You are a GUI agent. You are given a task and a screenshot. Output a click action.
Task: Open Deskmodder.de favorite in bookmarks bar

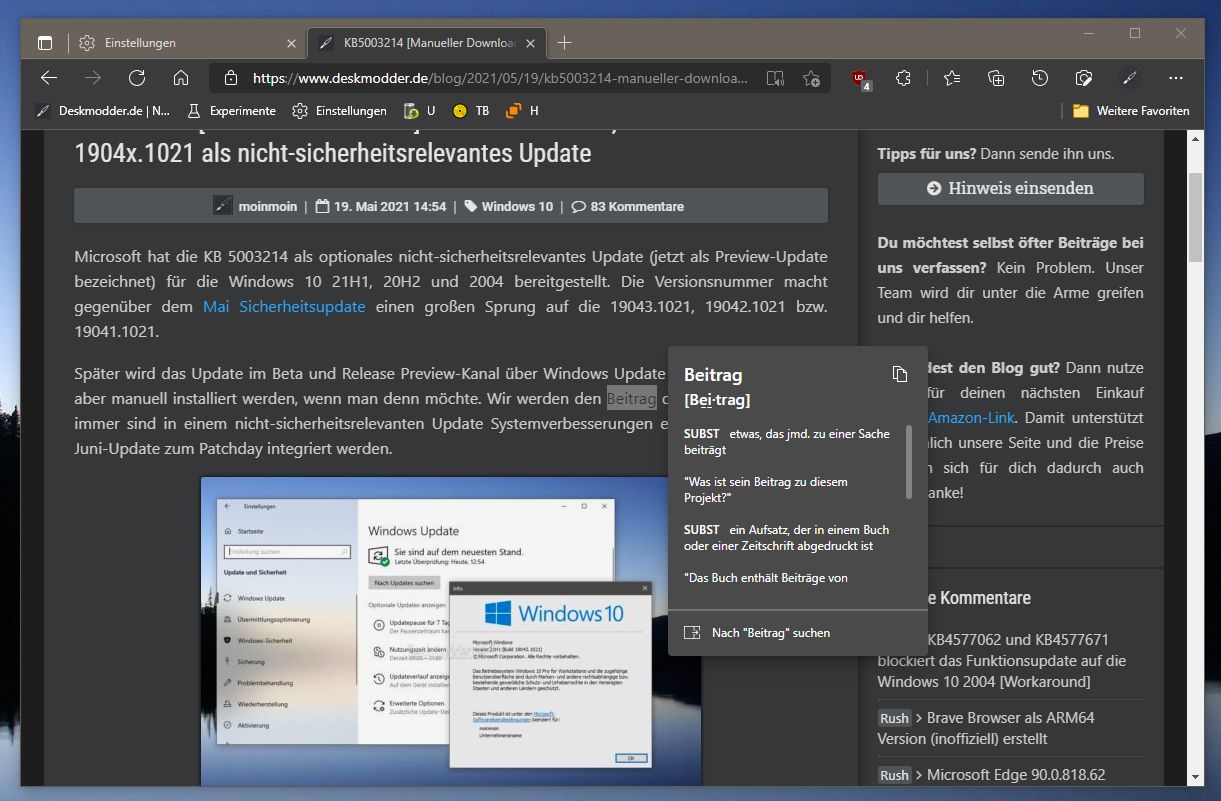[103, 111]
